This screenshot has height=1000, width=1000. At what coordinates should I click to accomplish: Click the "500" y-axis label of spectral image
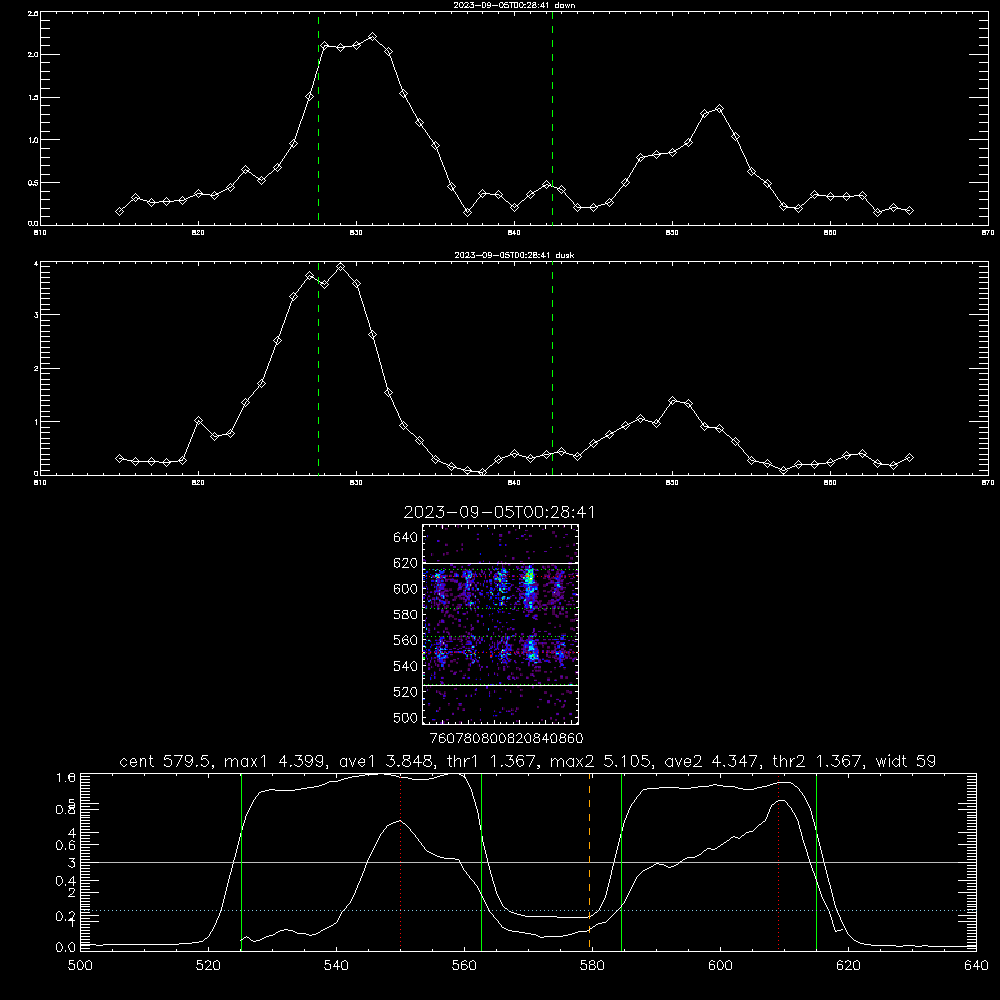coord(405,717)
